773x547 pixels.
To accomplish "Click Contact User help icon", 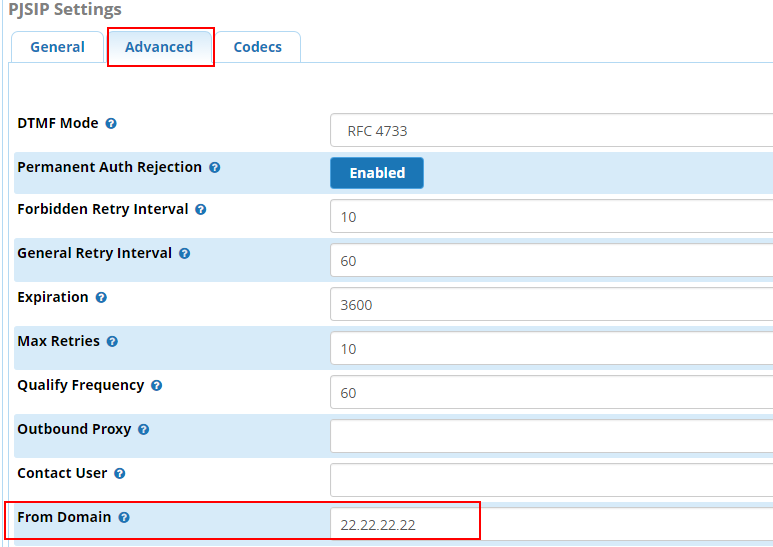I will pos(119,474).
